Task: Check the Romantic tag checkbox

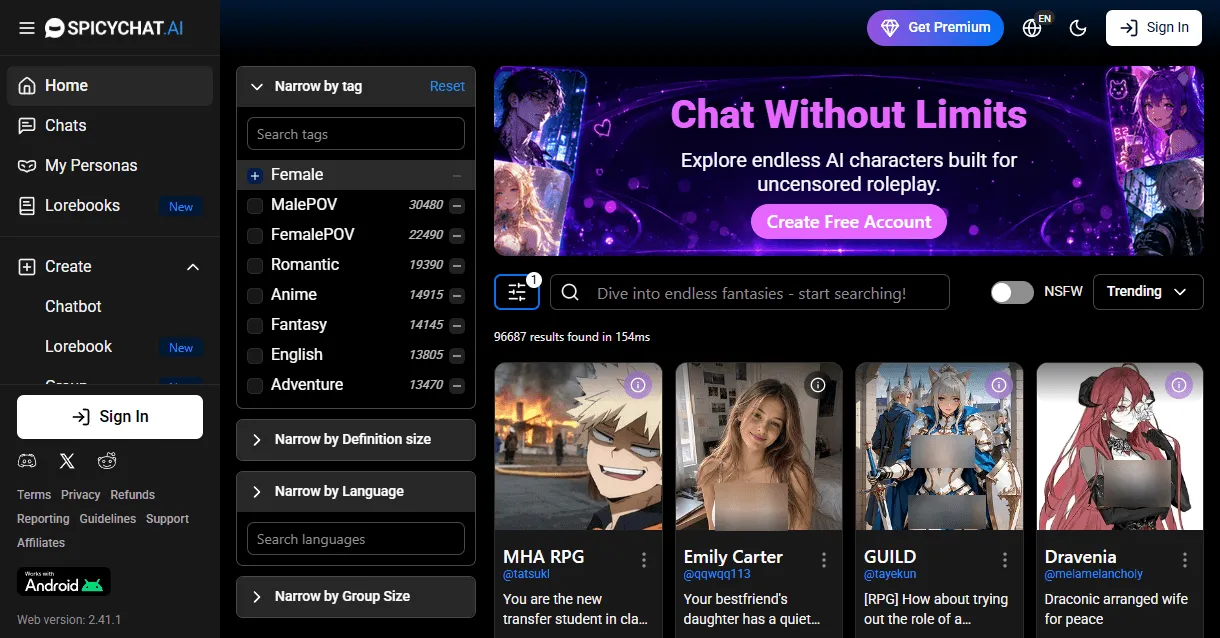Action: [x=255, y=265]
